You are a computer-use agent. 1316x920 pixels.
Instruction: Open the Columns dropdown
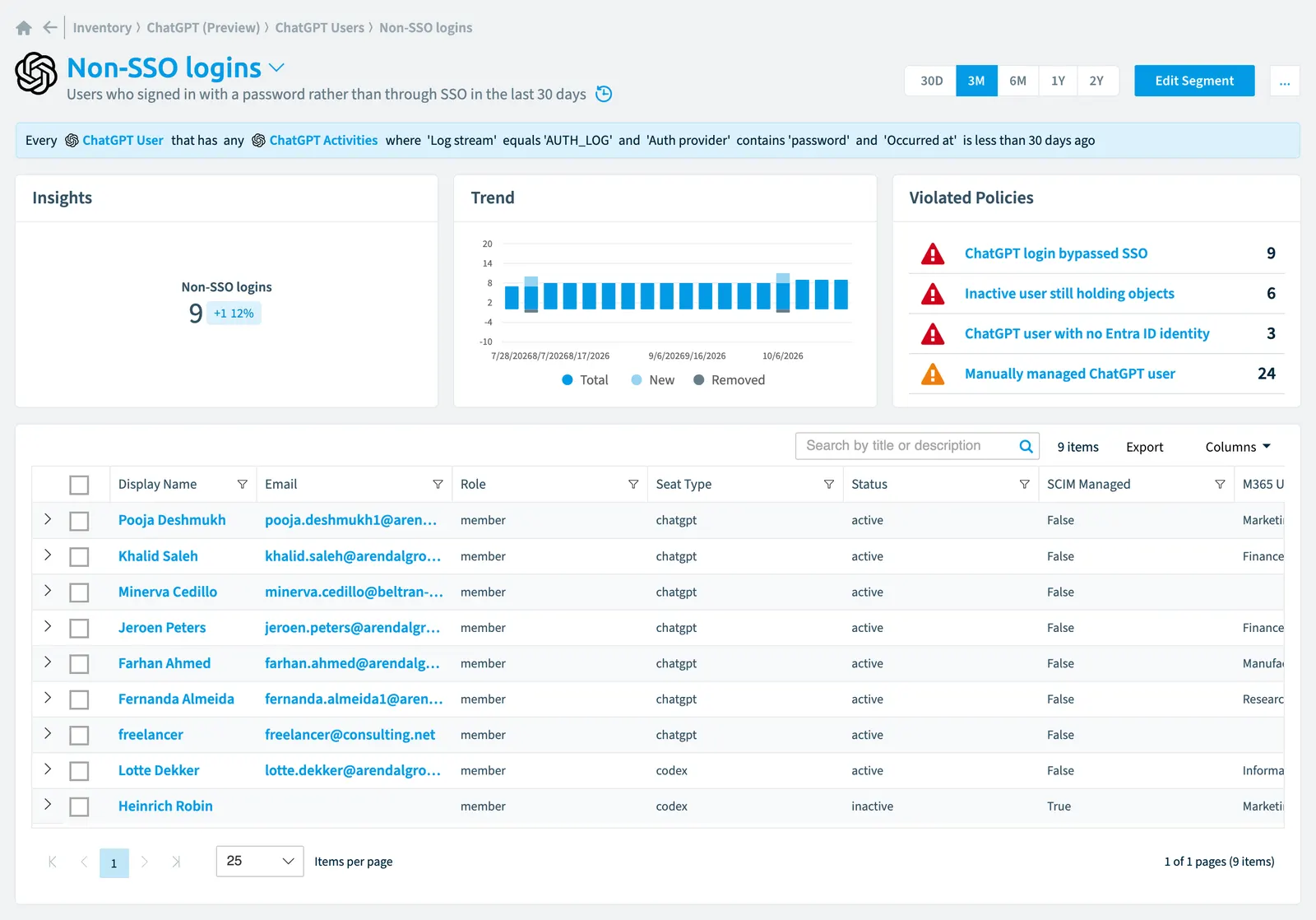coord(1238,447)
